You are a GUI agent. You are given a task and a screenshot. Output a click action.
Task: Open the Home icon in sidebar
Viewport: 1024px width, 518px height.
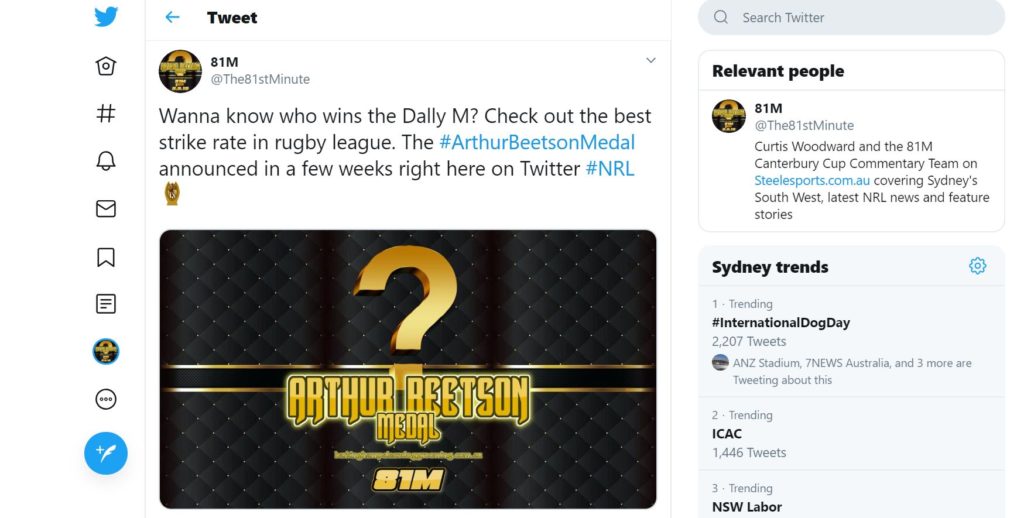click(106, 66)
